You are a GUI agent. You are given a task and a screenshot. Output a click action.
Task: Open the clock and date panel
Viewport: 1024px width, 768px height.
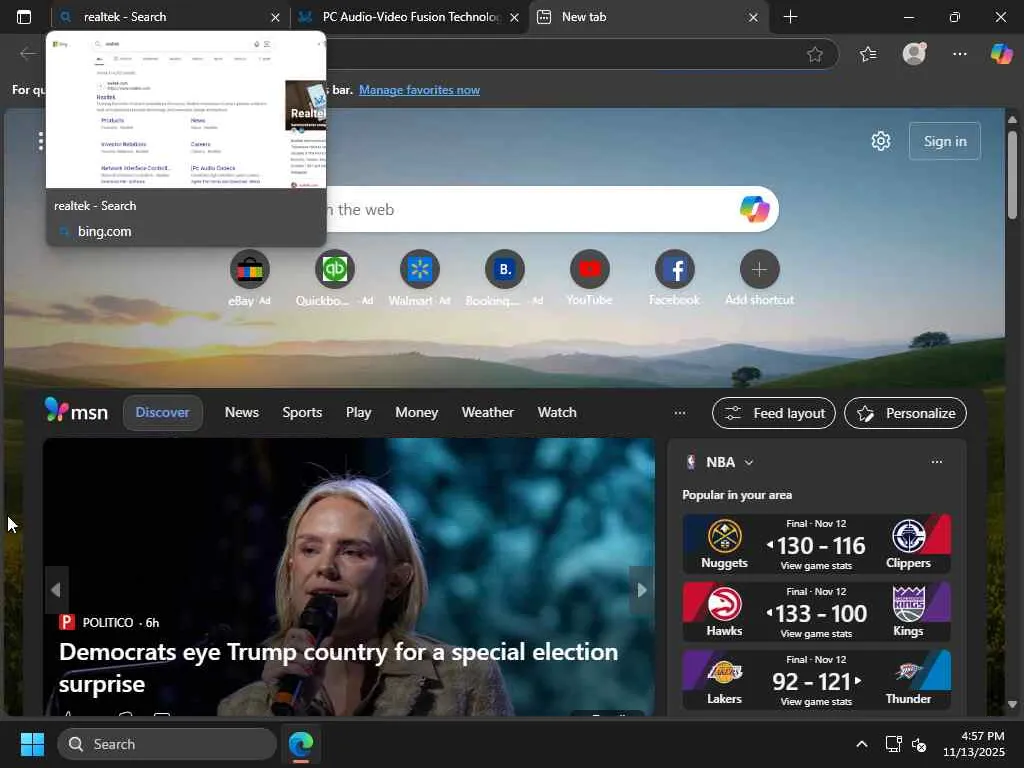pos(974,744)
